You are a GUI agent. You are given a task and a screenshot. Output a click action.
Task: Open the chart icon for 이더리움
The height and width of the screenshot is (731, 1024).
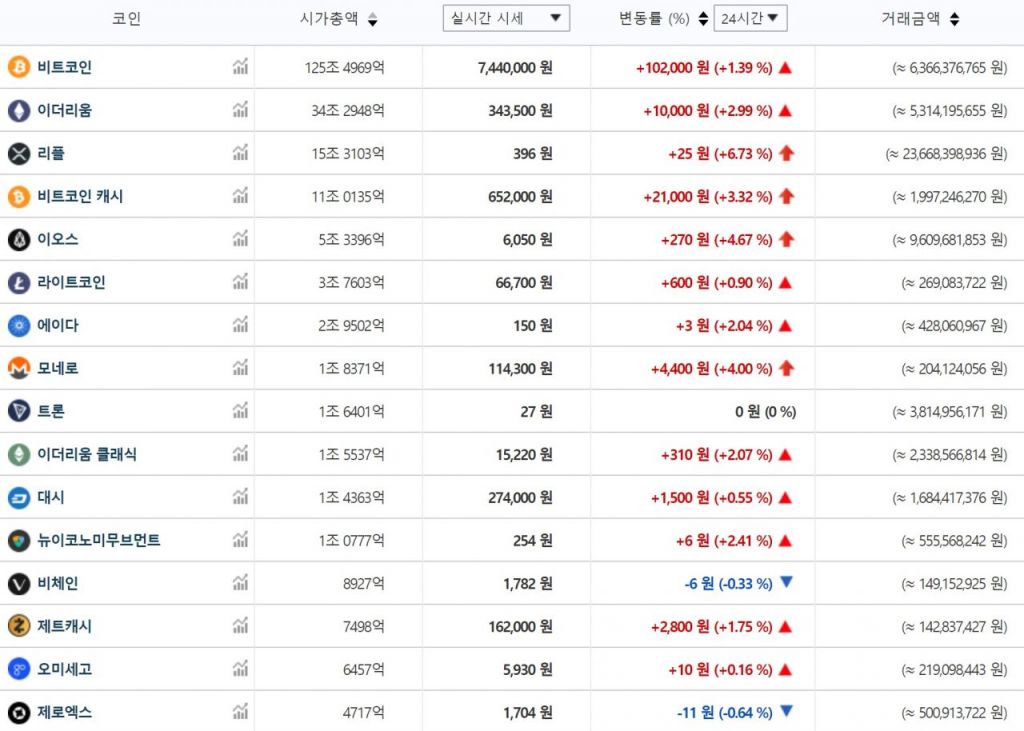(x=240, y=110)
